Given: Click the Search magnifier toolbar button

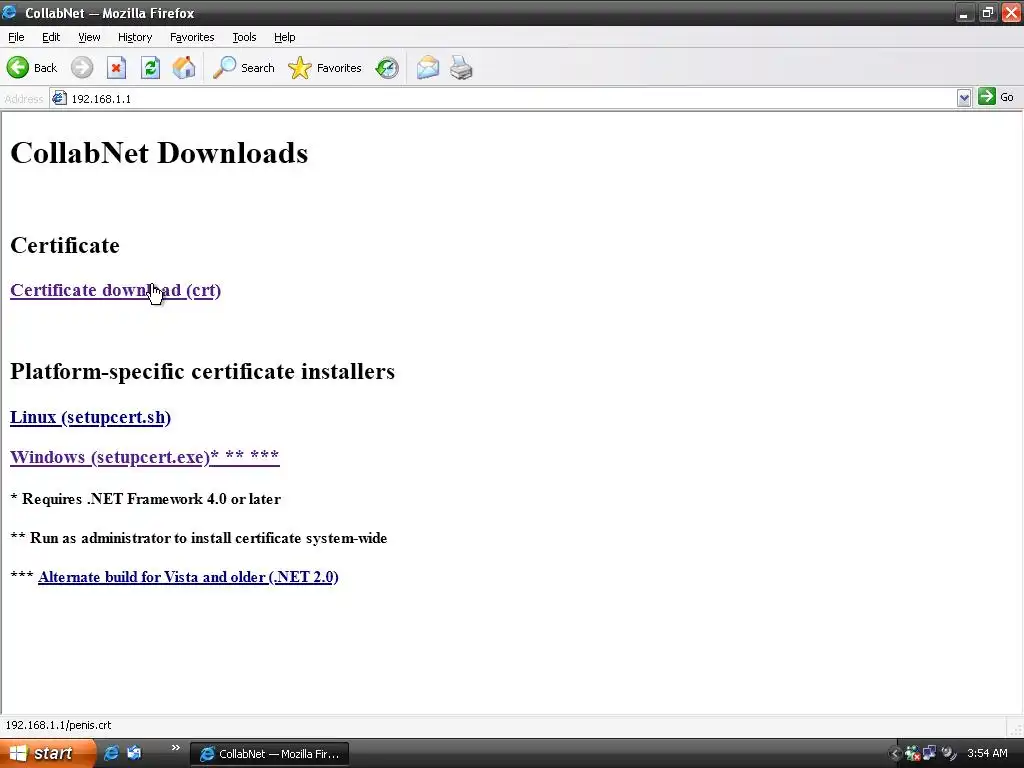Looking at the screenshot, I should coord(244,67).
